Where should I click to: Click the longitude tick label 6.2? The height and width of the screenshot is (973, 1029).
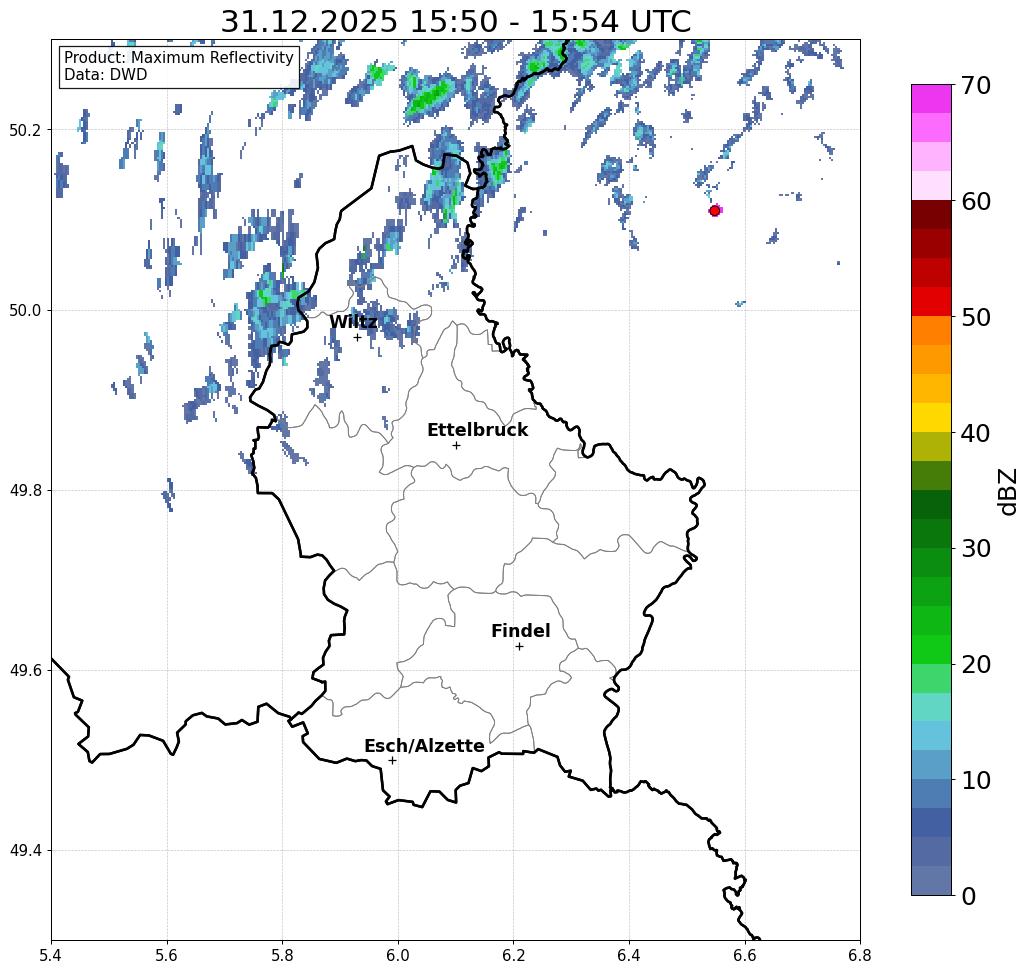pos(514,955)
